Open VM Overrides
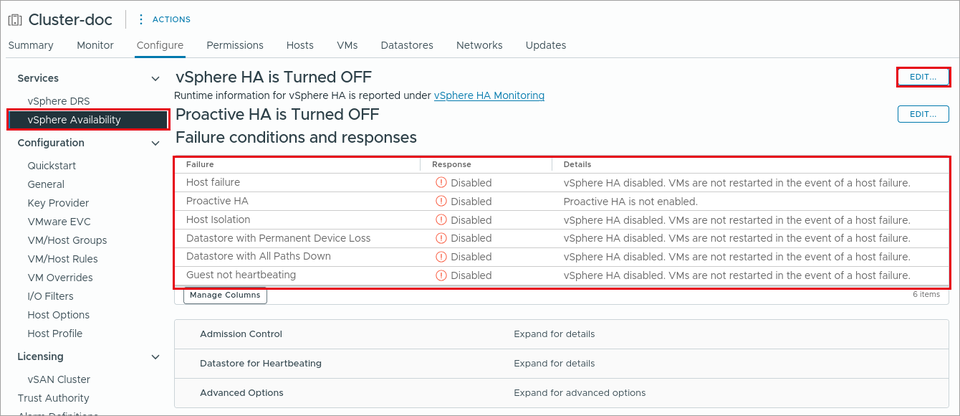 point(60,278)
